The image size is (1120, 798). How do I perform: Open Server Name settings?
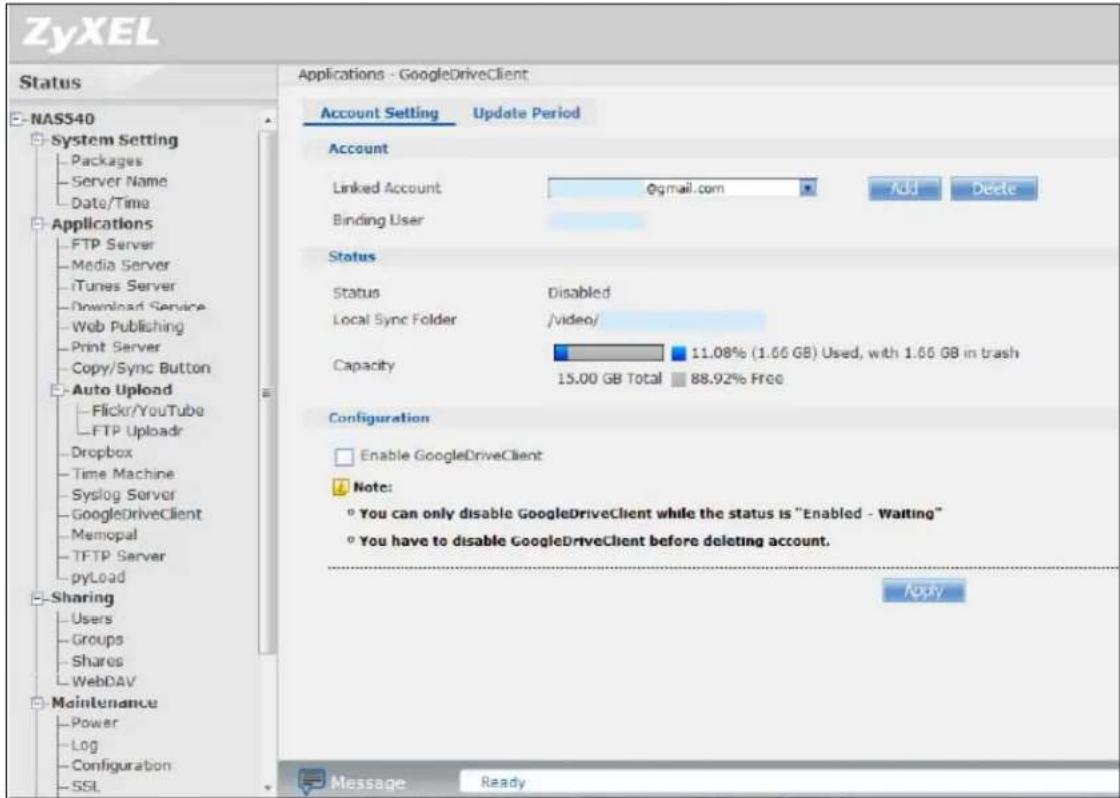(119, 181)
